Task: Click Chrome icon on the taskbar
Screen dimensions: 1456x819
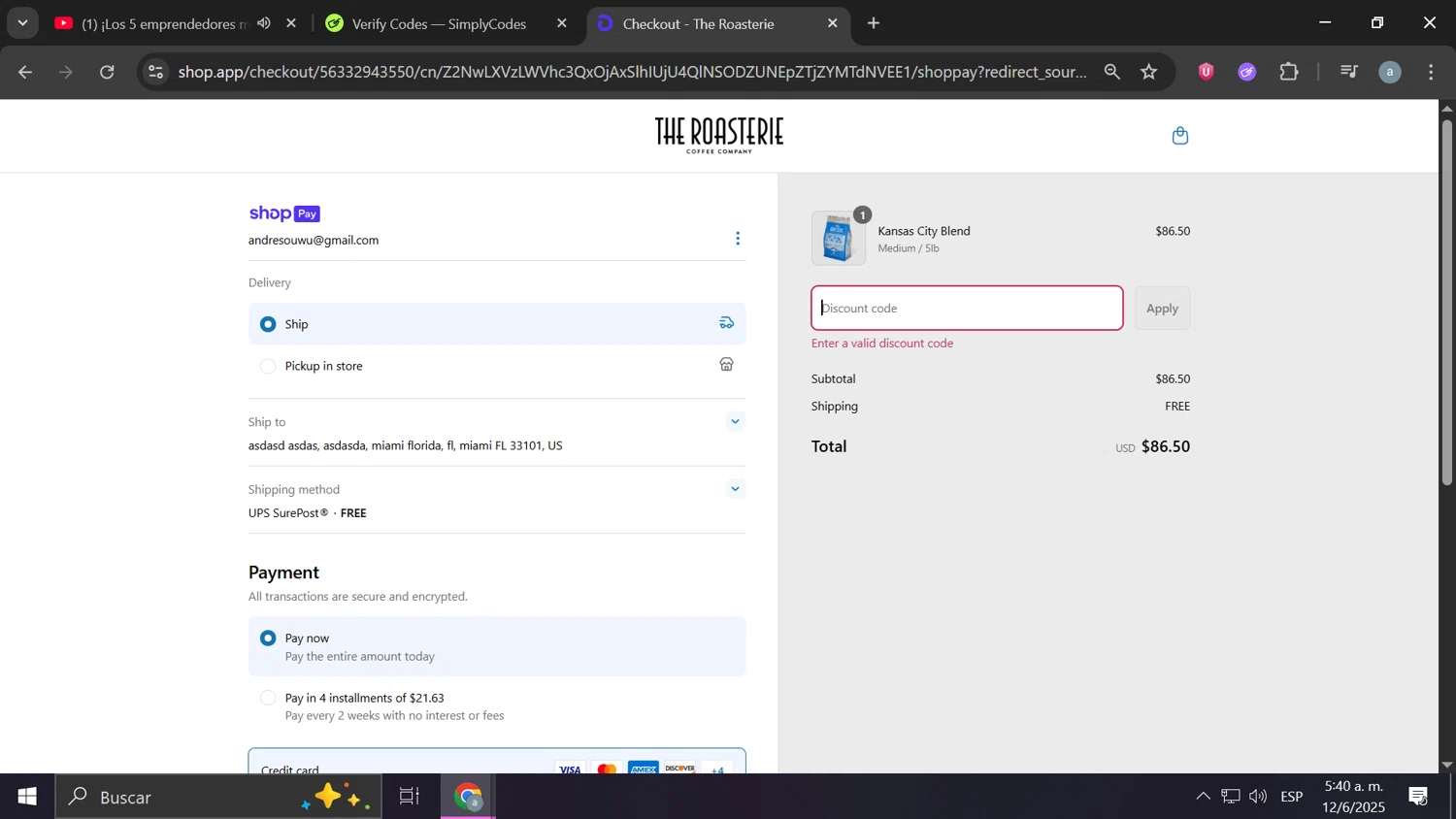Action: pyautogui.click(x=470, y=797)
